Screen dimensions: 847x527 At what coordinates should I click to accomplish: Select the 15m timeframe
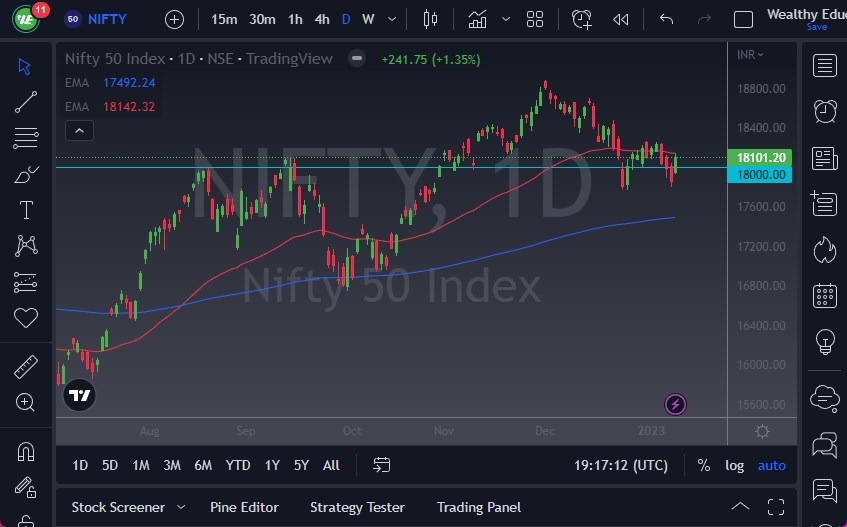tap(224, 19)
